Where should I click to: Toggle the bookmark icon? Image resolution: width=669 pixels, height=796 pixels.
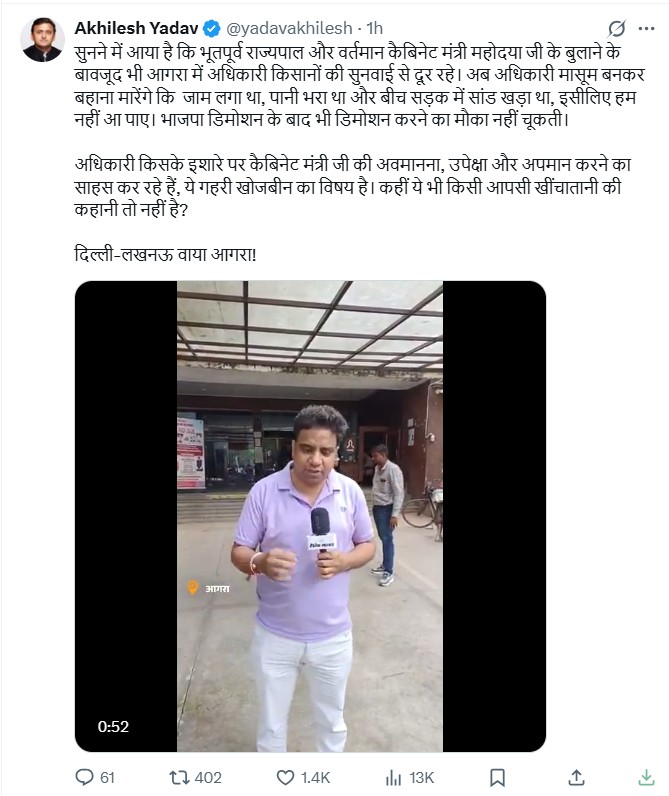coord(497,777)
